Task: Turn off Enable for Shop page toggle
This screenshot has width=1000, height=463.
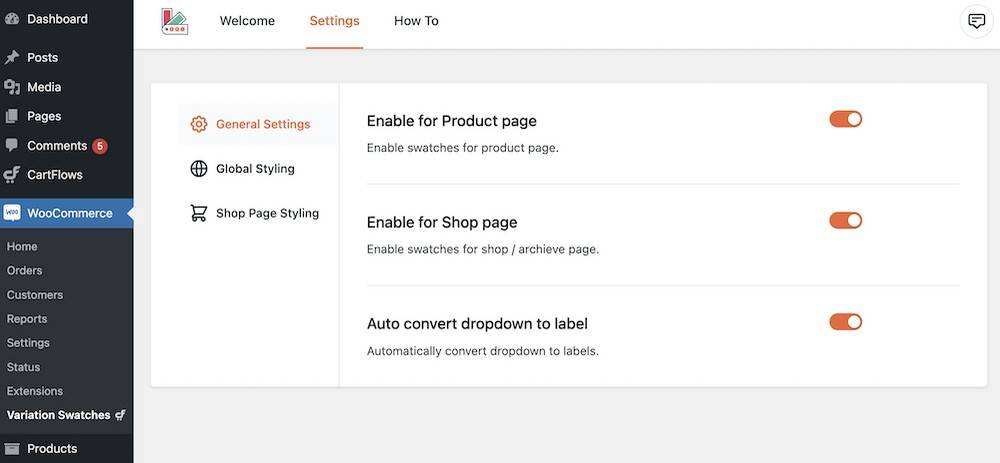Action: 845,220
